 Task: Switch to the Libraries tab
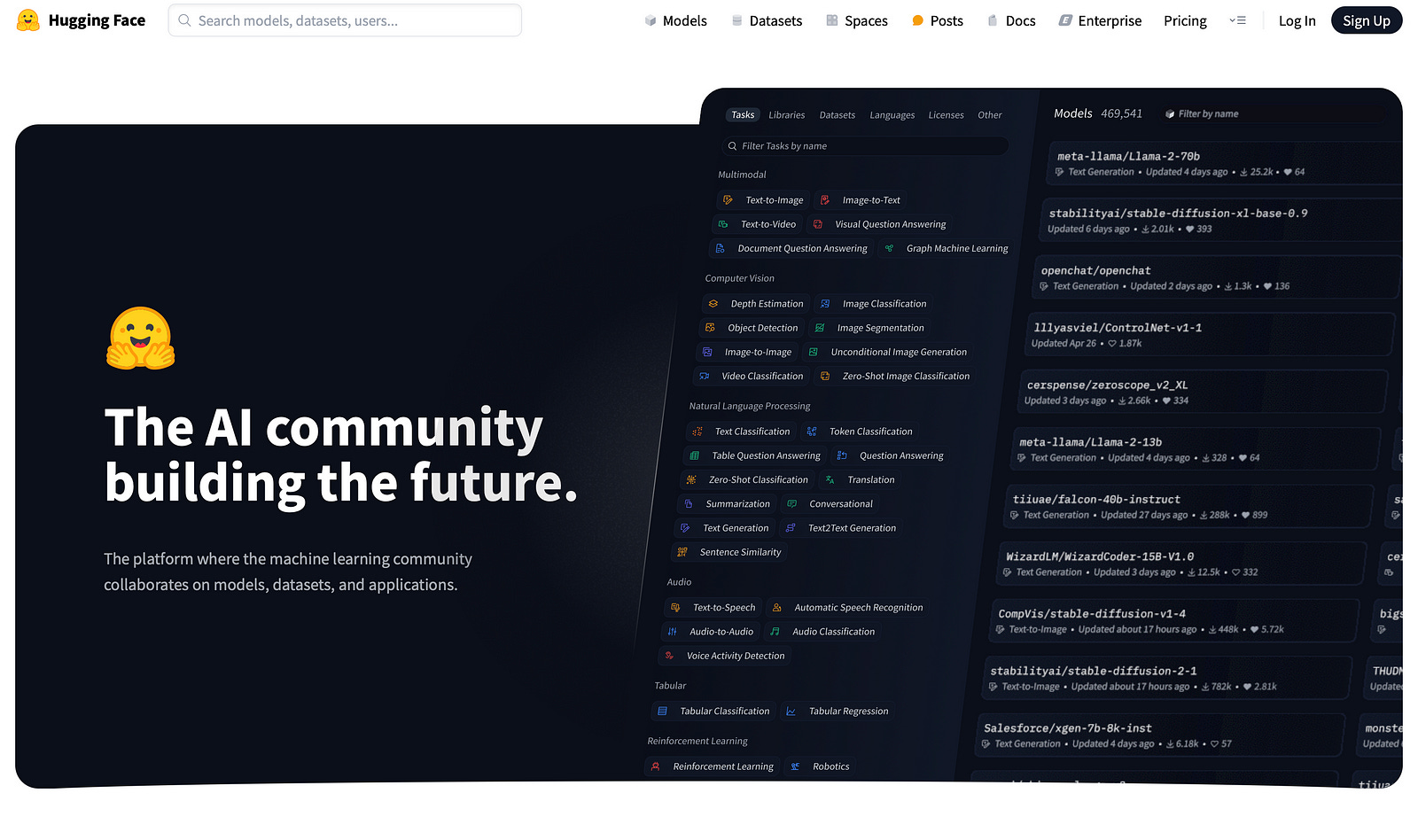786,115
